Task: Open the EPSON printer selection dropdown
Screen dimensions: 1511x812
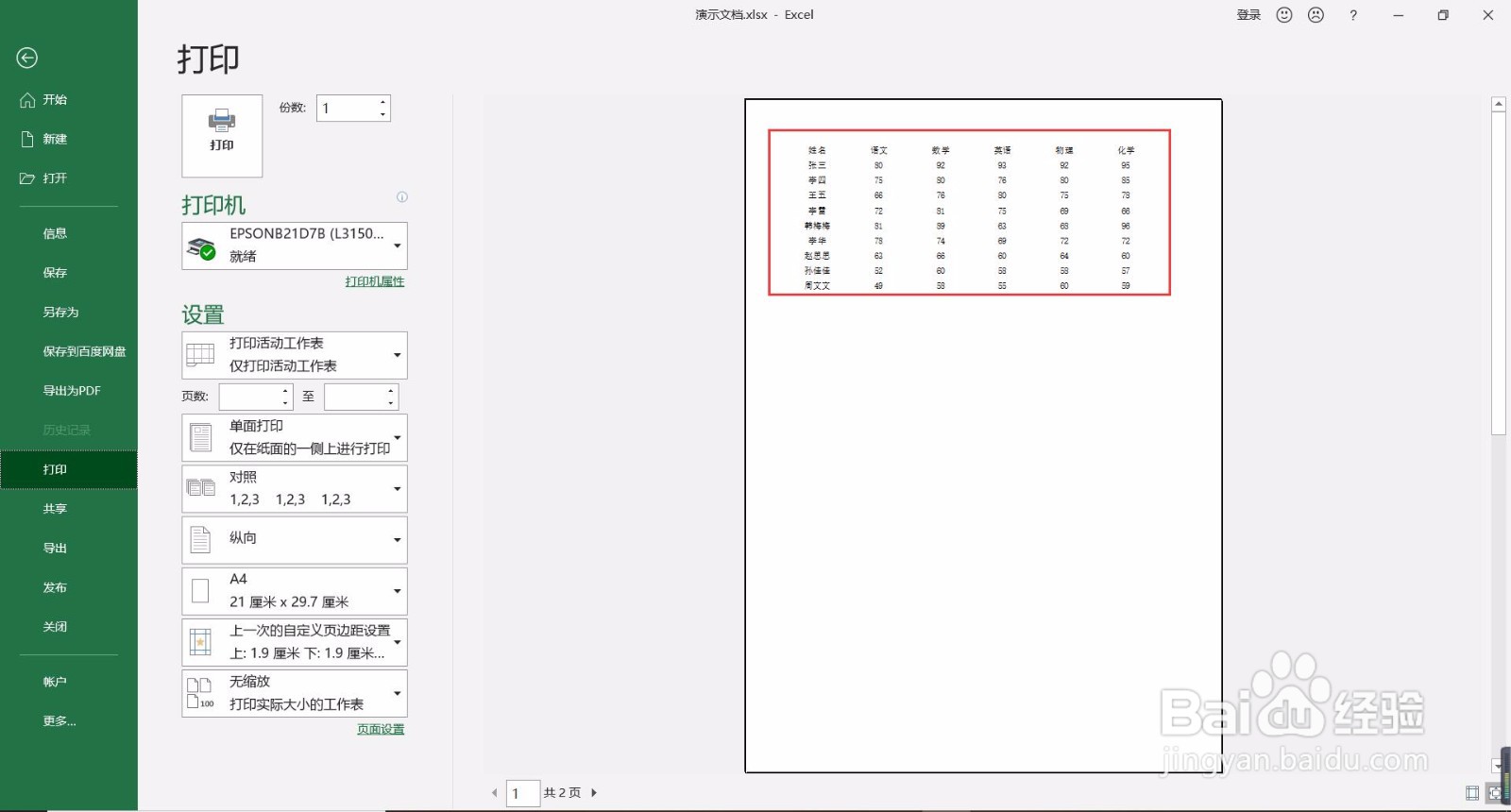Action: pyautogui.click(x=295, y=245)
